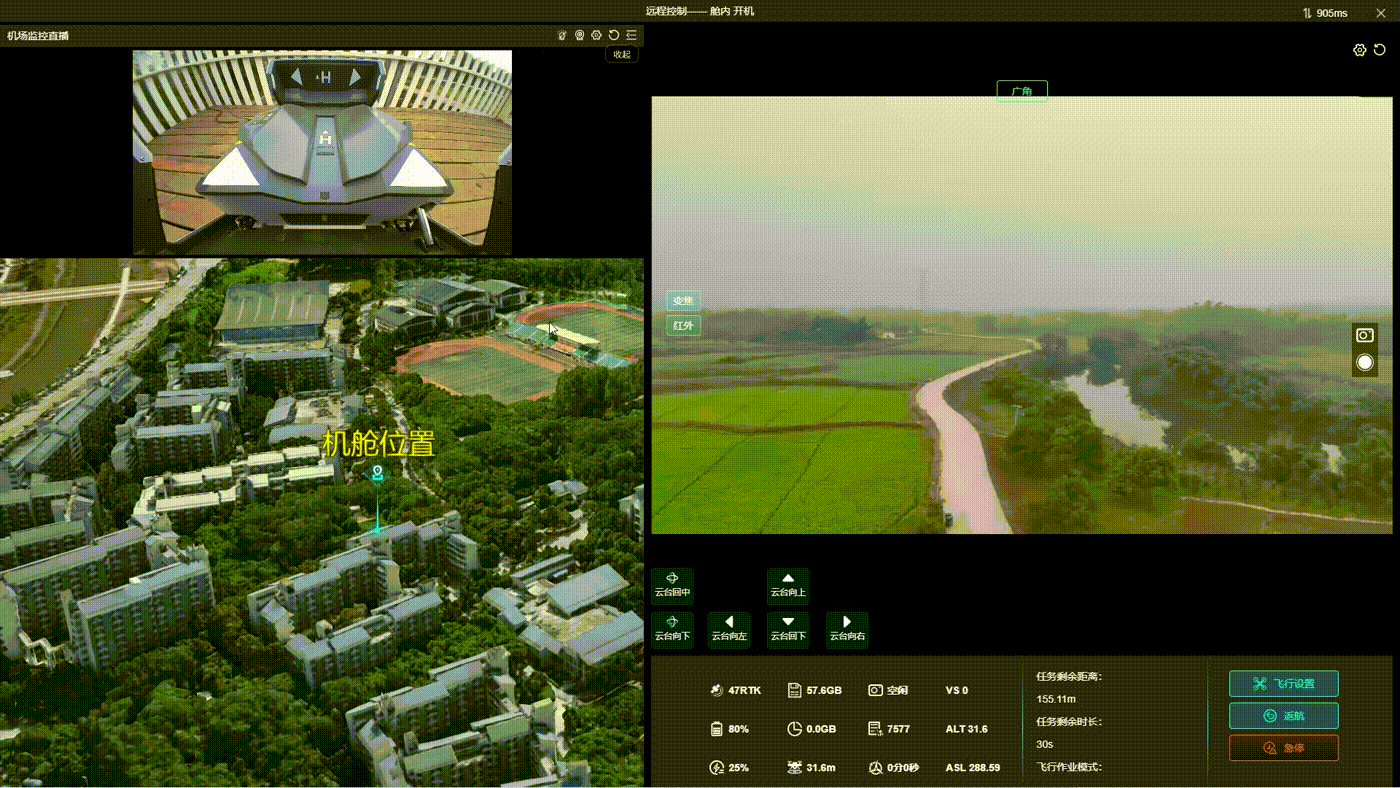Click the 任务剩余距离 label
The height and width of the screenshot is (788, 1400).
1069,677
